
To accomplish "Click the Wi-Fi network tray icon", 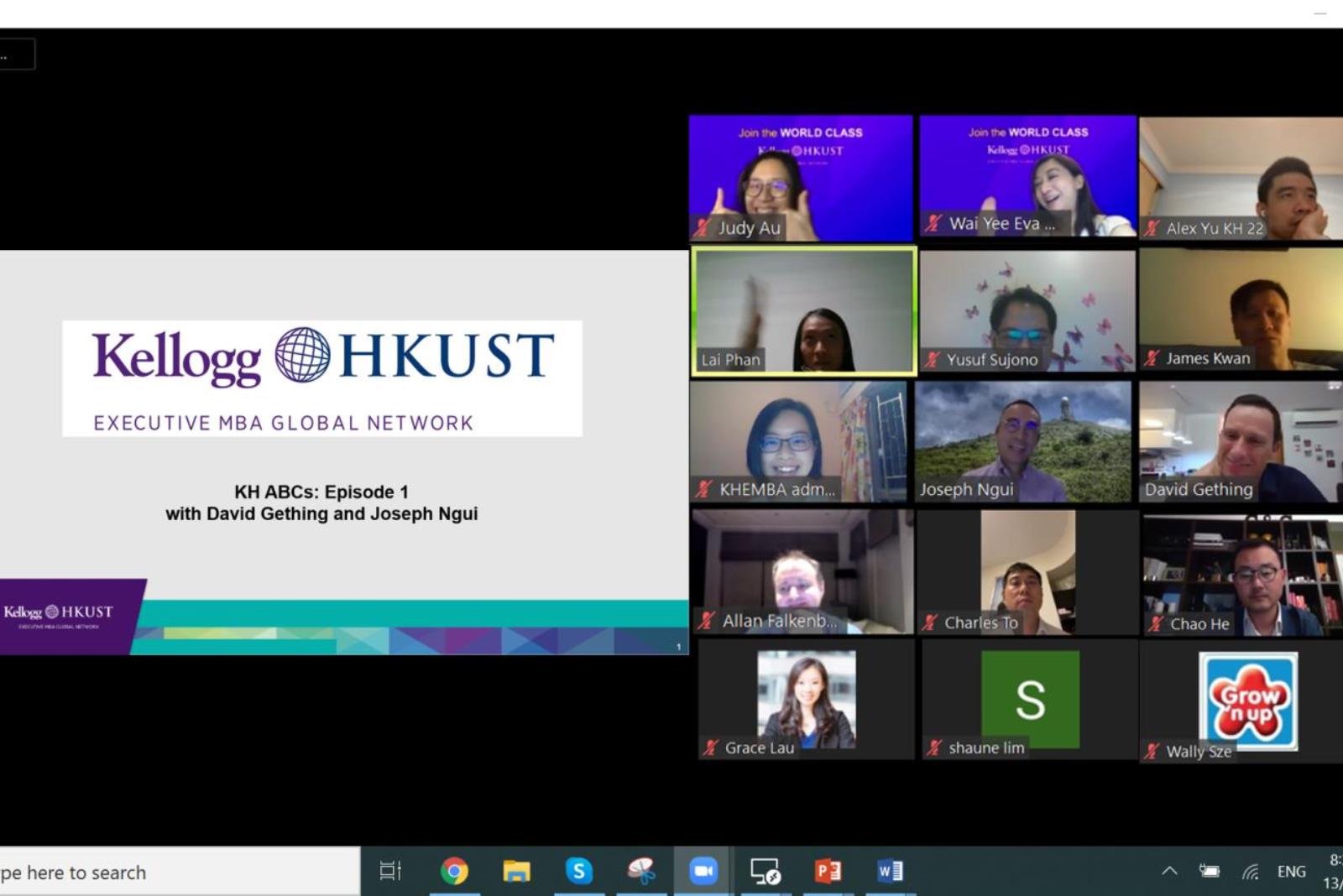I will point(1250,872).
